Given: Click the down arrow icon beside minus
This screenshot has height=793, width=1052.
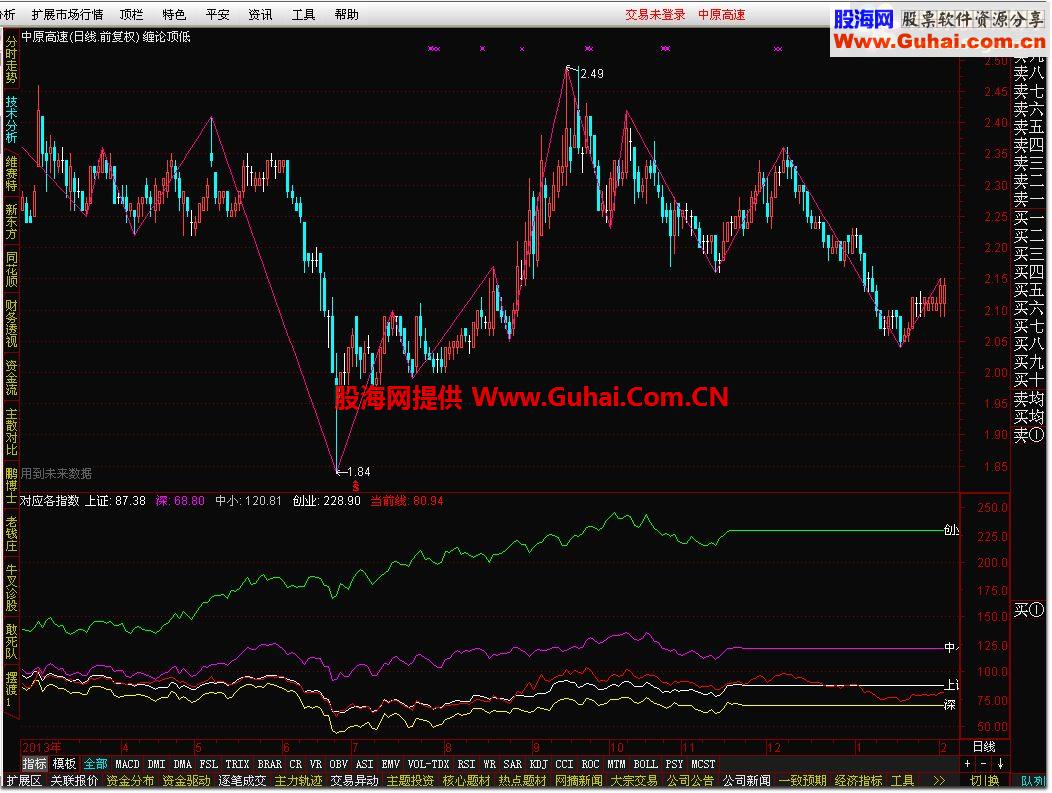Looking at the screenshot, I should pos(1000,763).
